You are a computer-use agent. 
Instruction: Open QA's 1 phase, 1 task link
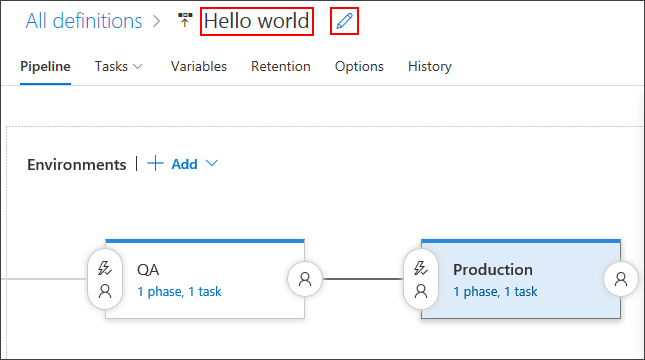pyautogui.click(x=179, y=292)
